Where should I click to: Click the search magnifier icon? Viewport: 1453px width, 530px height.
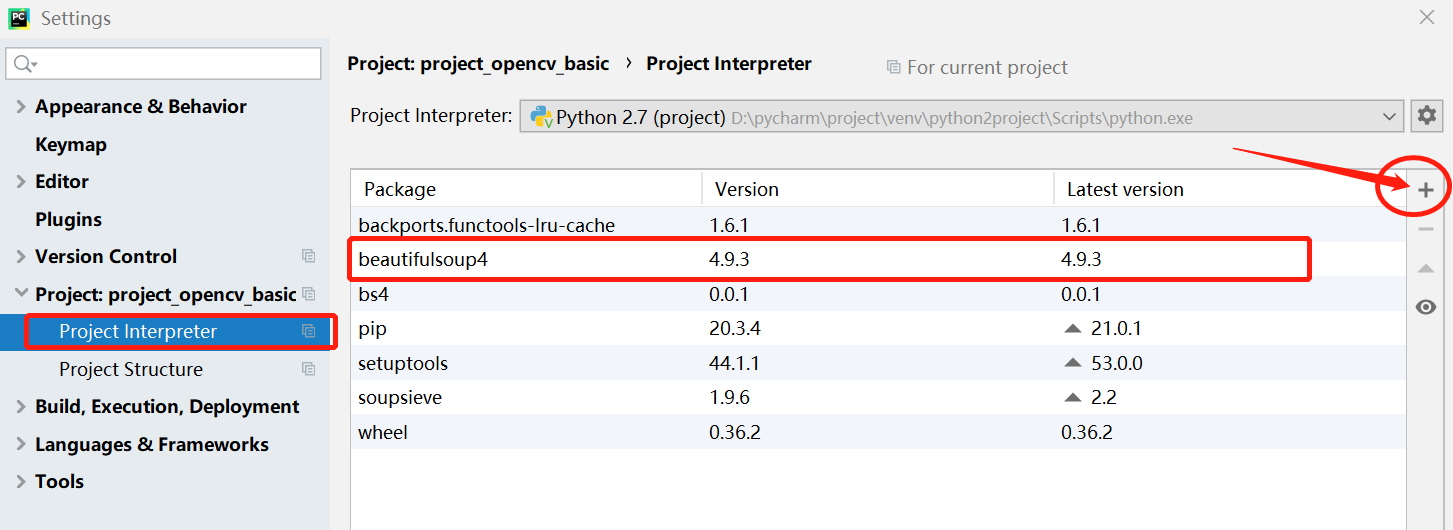(24, 64)
